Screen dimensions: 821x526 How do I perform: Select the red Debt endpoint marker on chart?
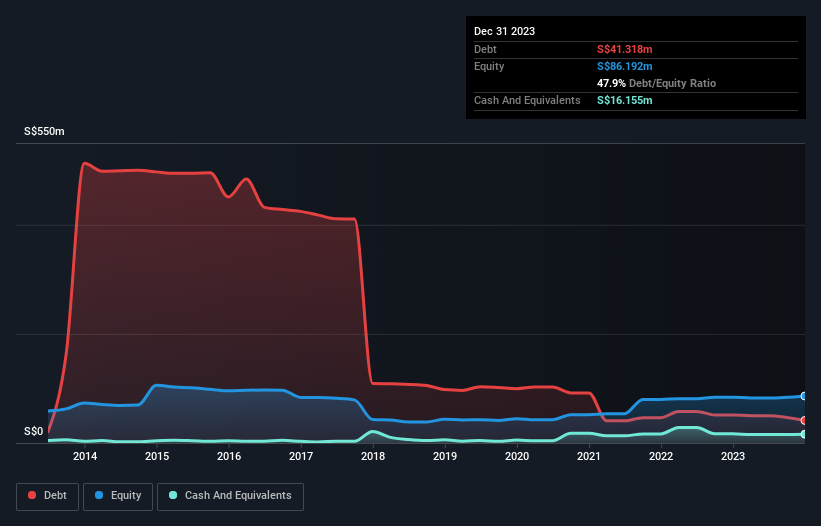coord(804,420)
